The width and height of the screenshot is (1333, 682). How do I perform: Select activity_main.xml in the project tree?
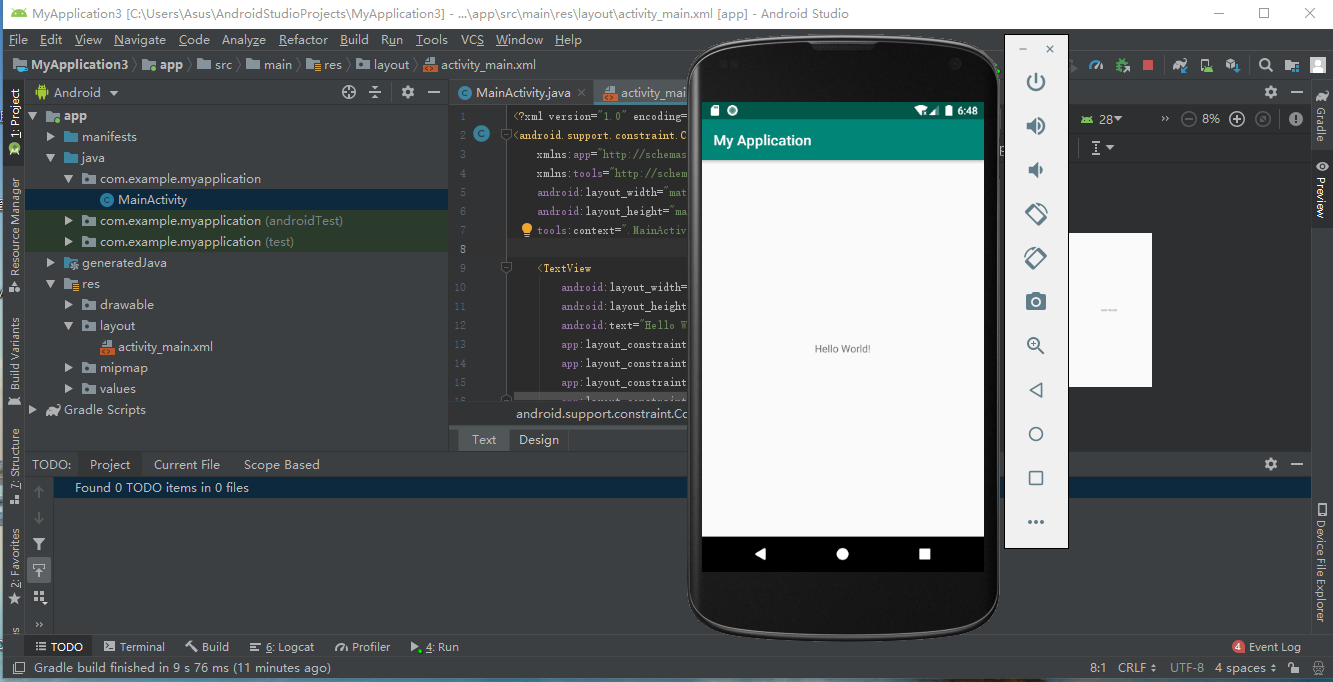165,347
